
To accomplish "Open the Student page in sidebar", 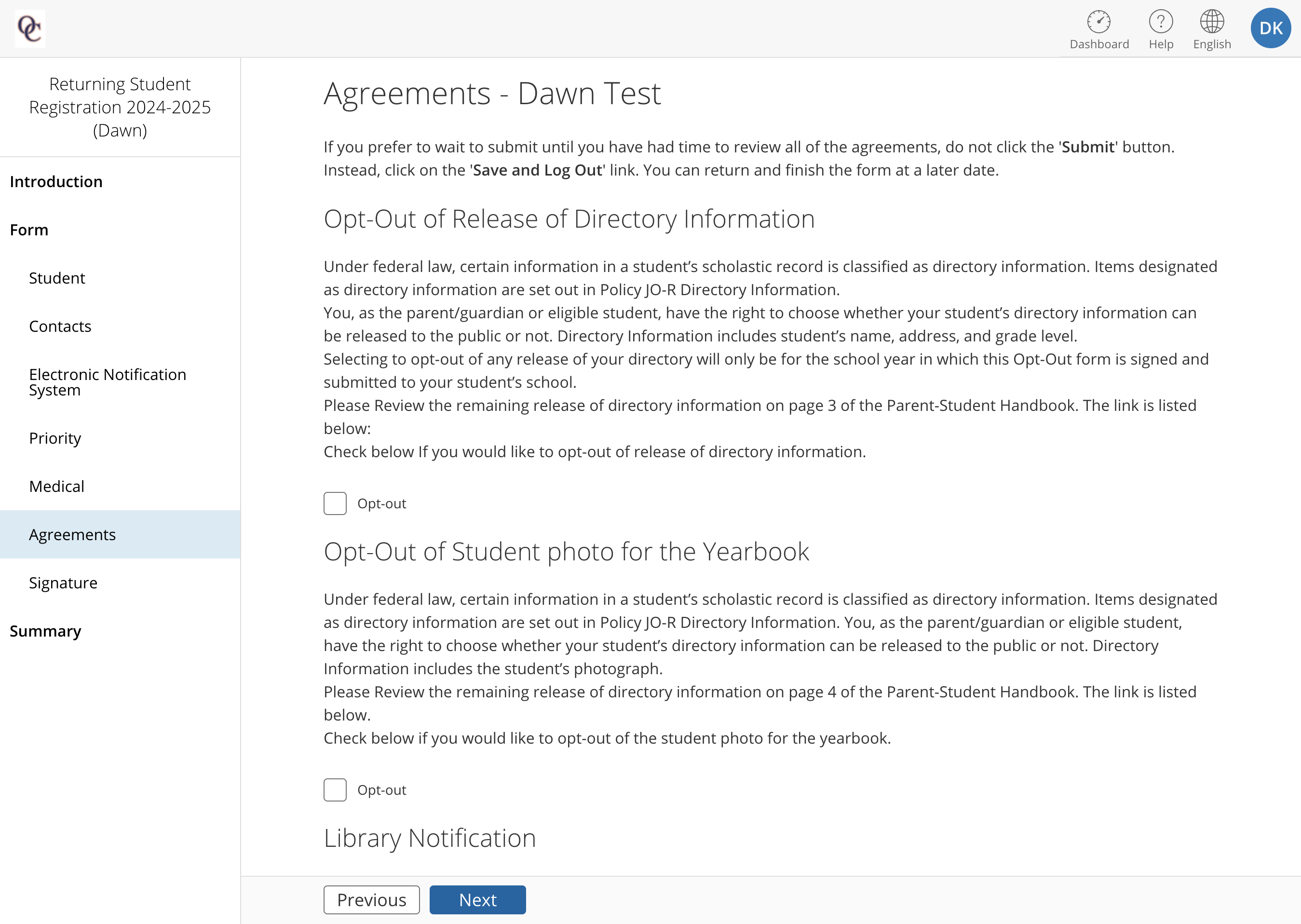I will [x=57, y=278].
